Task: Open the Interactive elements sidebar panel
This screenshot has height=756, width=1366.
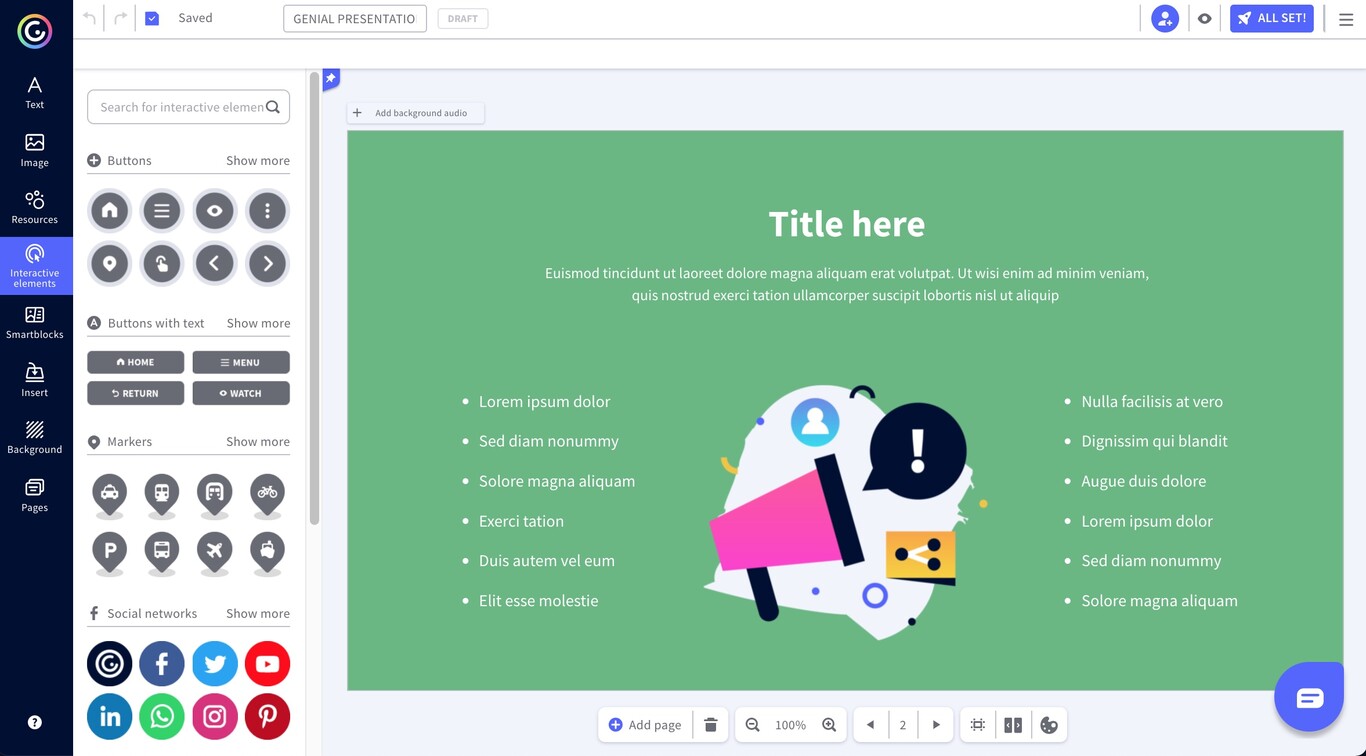Action: pos(36,264)
